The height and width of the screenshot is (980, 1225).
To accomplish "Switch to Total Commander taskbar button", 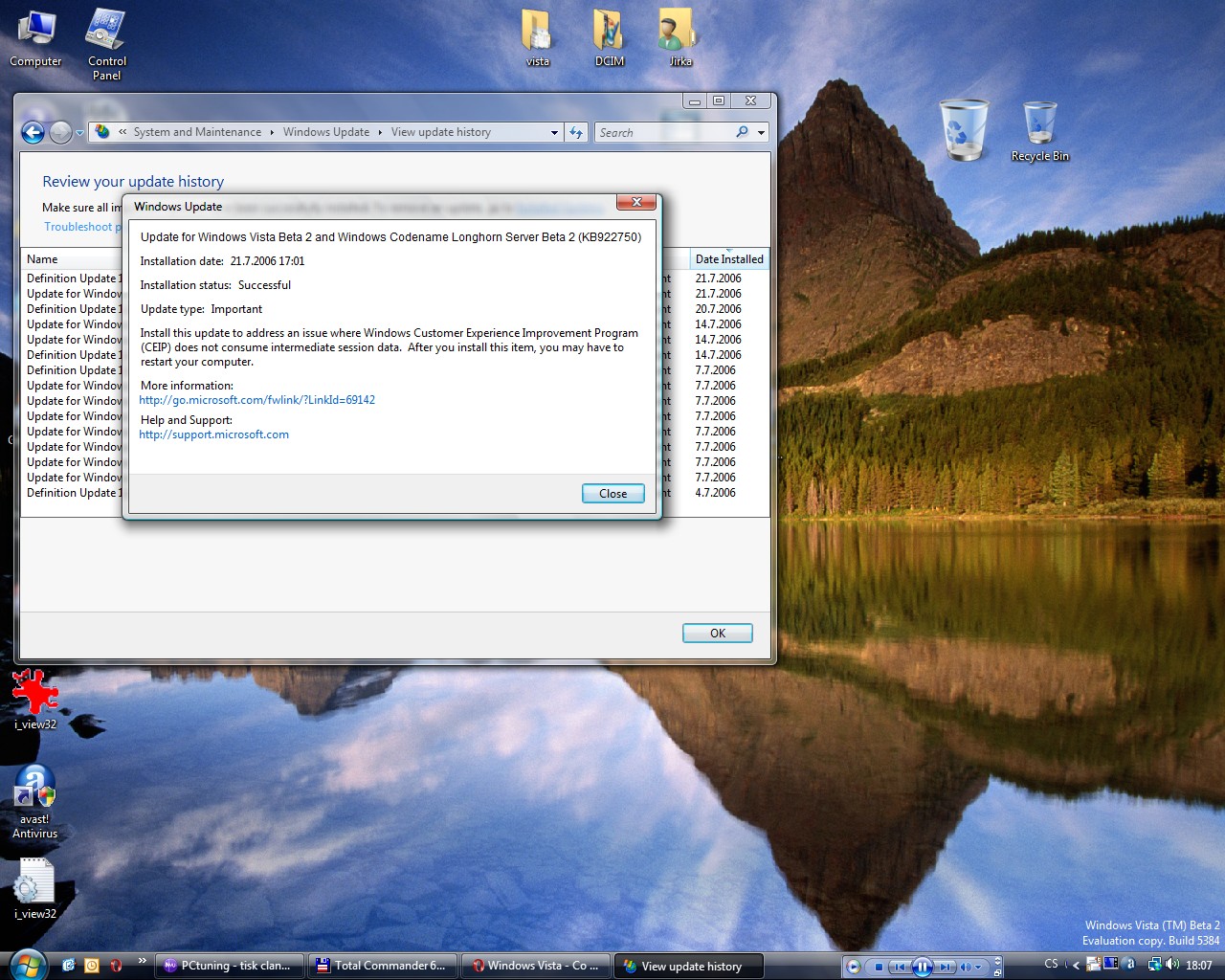I will (384, 966).
